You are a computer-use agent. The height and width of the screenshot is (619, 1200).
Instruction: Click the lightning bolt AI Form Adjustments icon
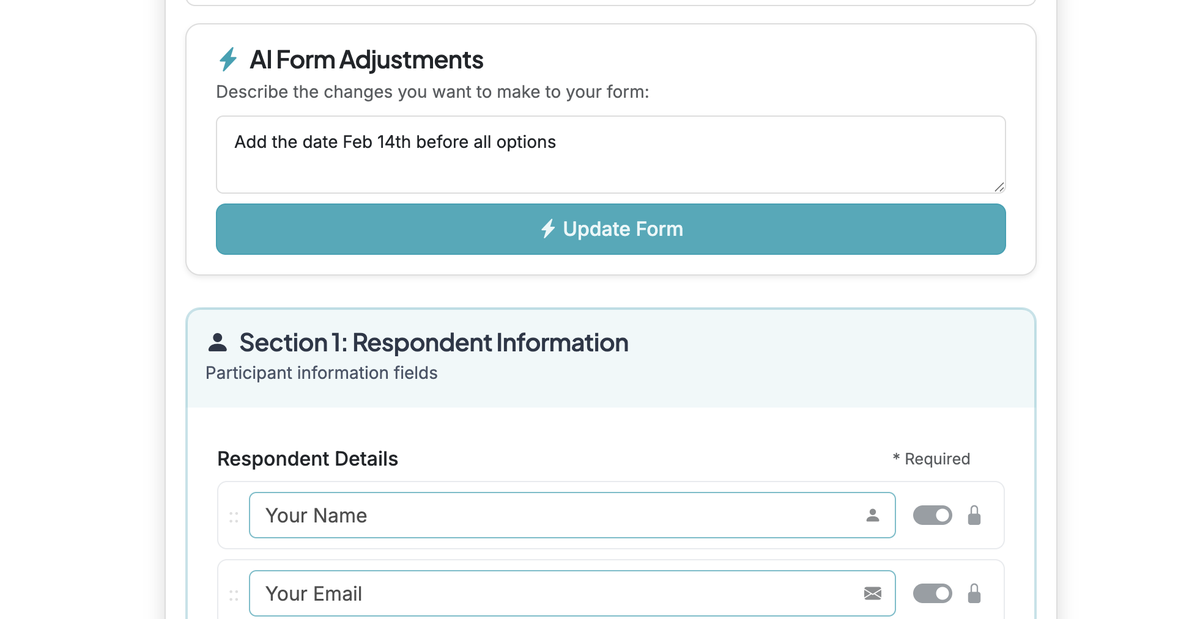(x=228, y=59)
